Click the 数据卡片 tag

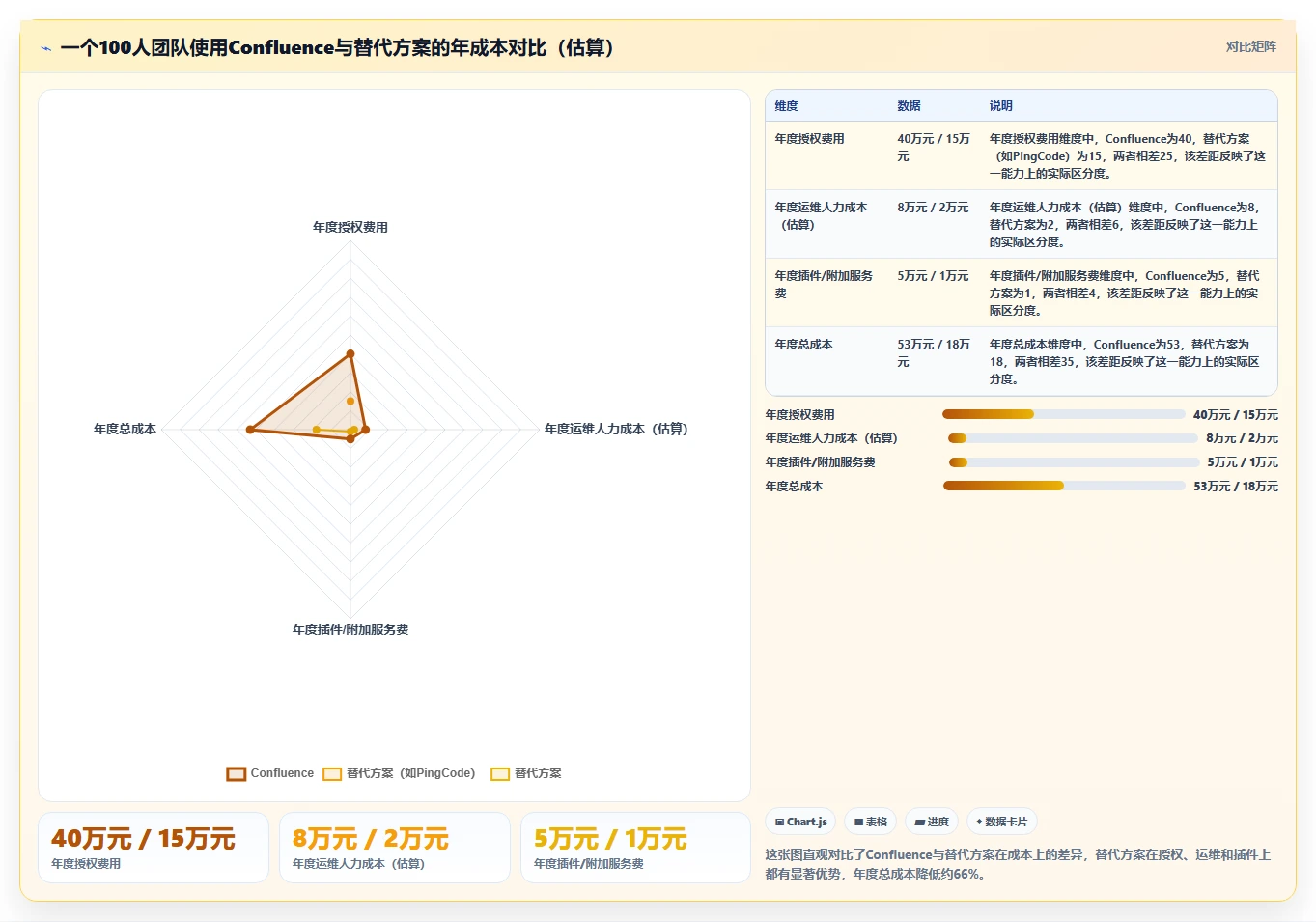pyautogui.click(x=1002, y=822)
